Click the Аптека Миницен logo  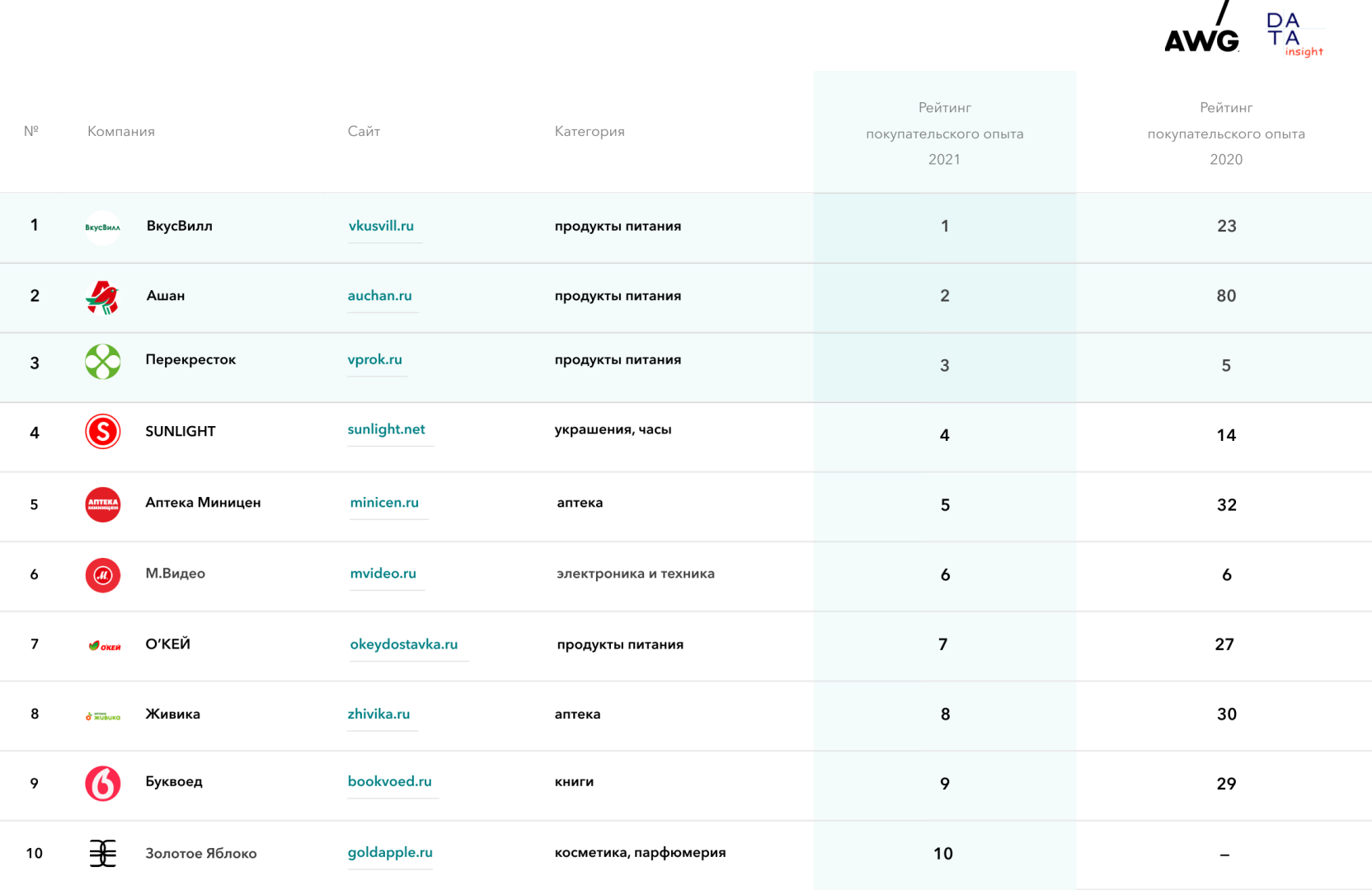click(x=103, y=504)
